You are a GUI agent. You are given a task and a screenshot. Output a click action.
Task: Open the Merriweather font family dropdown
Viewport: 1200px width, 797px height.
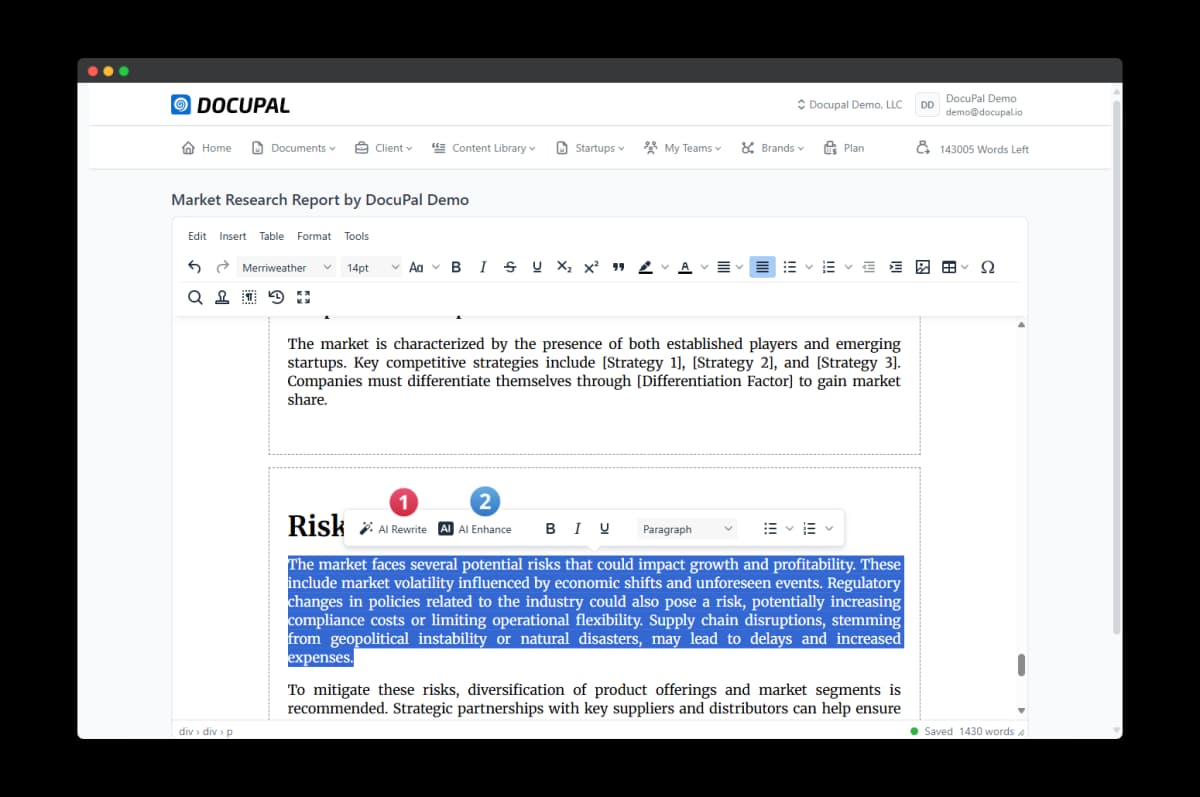286,267
